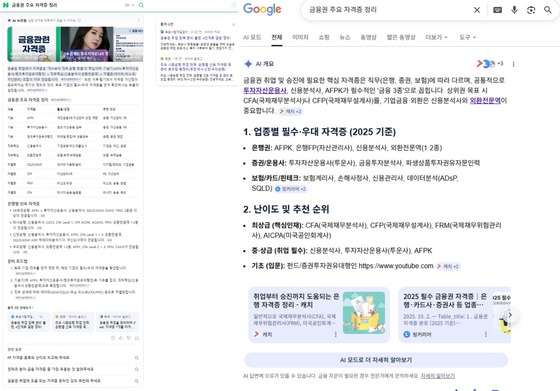Click the magnifier beside the second related question
560x391 pixels.
[x=136, y=369]
